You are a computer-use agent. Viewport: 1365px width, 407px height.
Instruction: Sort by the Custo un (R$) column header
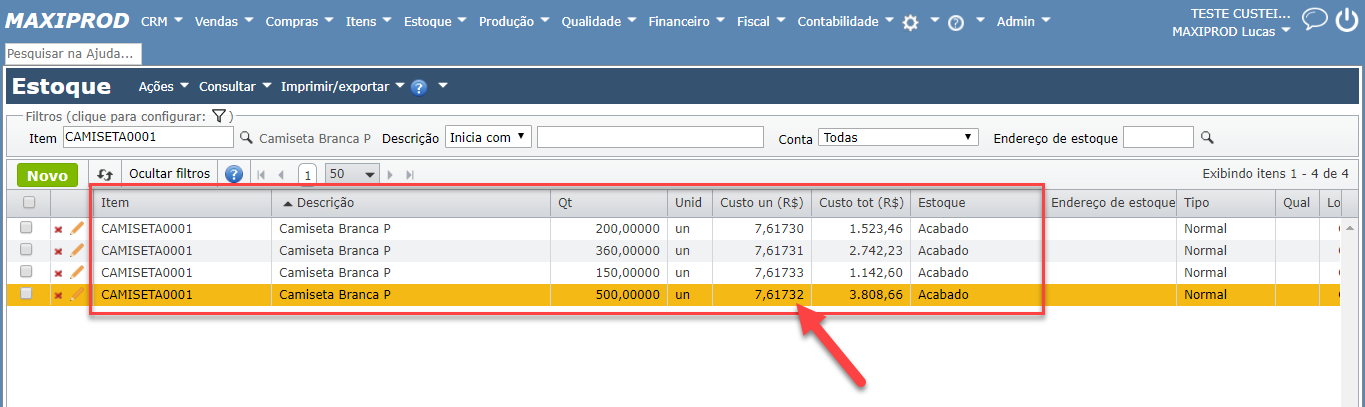coord(761,202)
